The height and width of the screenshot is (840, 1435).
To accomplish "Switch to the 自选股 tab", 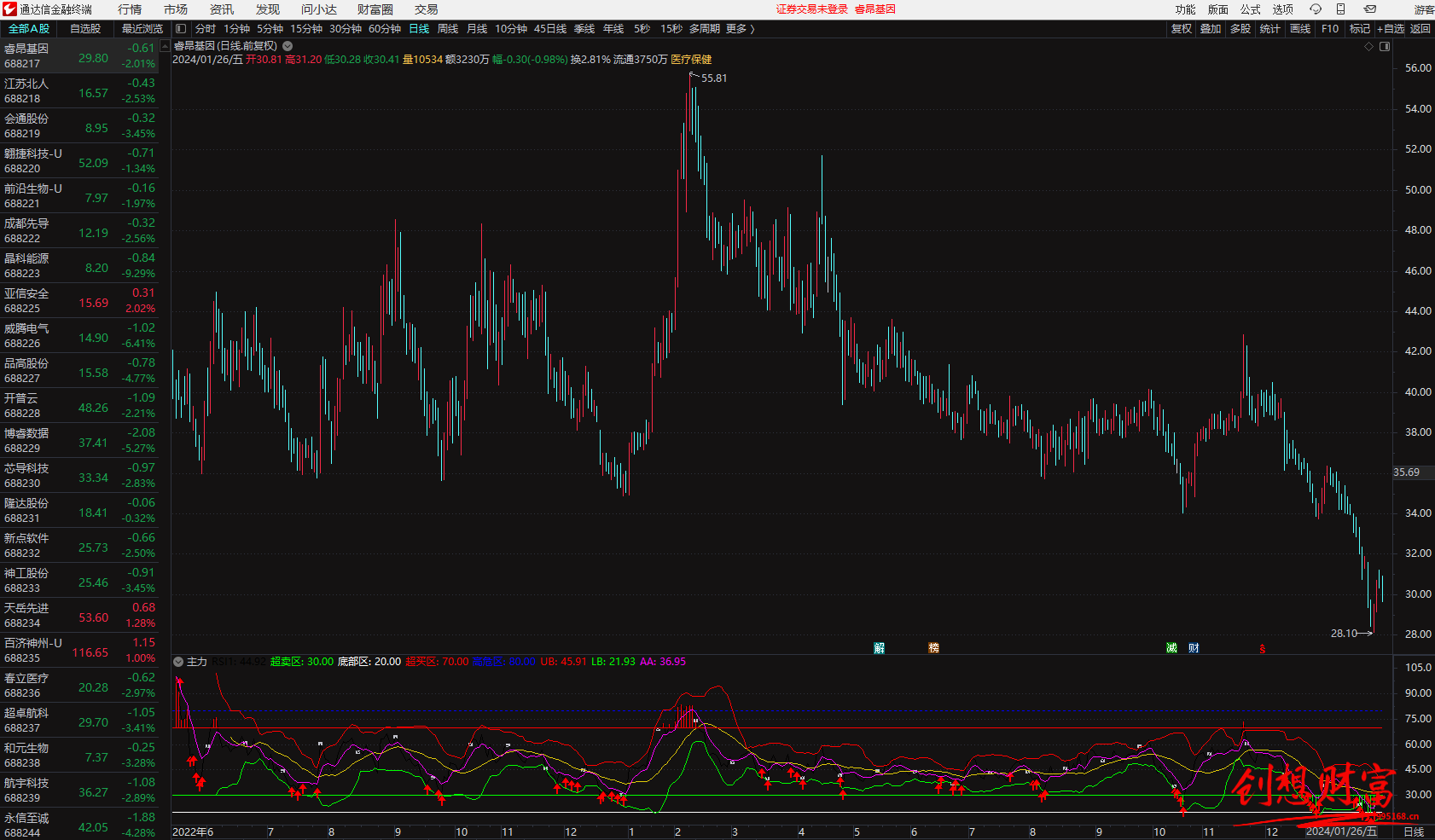I will point(85,29).
